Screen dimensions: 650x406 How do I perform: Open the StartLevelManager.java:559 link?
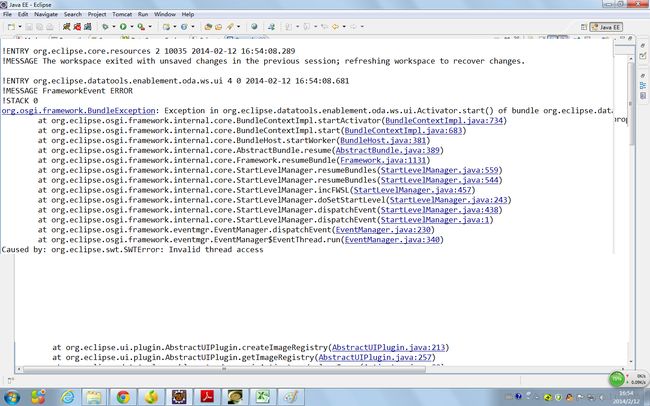[439, 170]
